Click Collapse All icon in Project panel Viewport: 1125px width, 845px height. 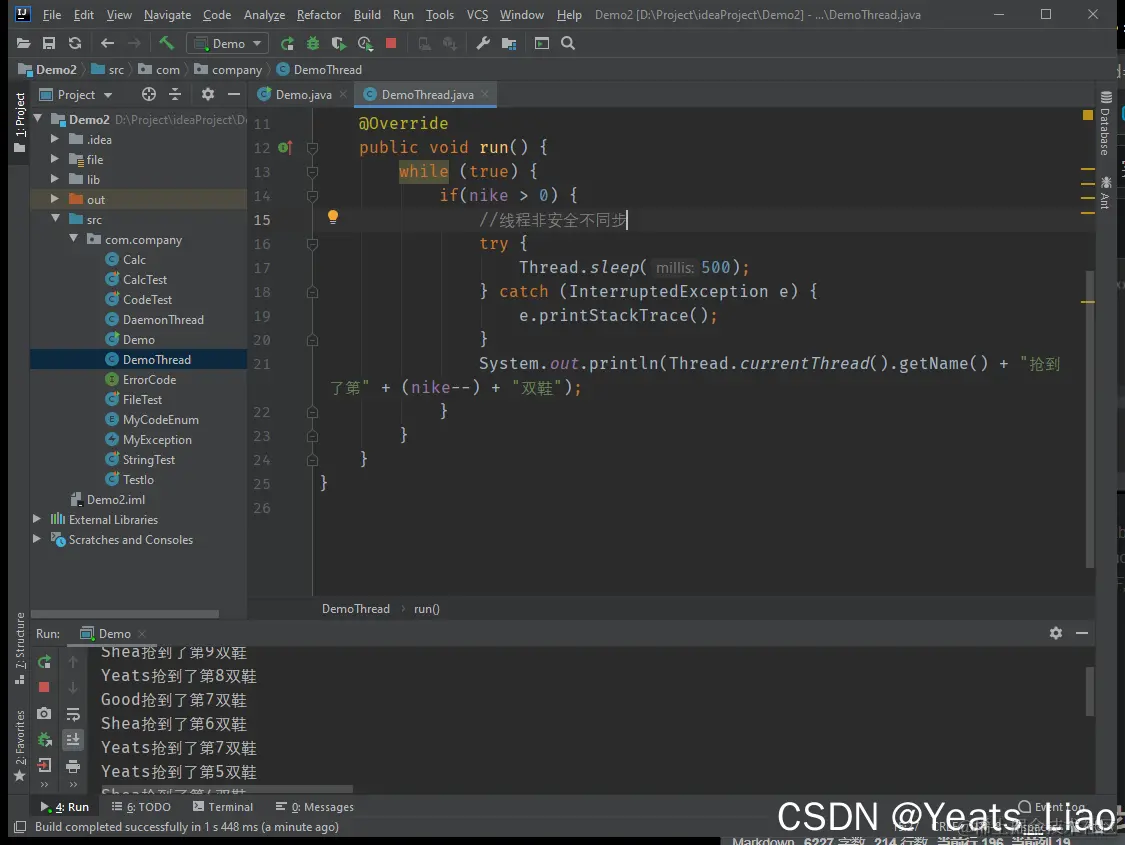click(174, 95)
